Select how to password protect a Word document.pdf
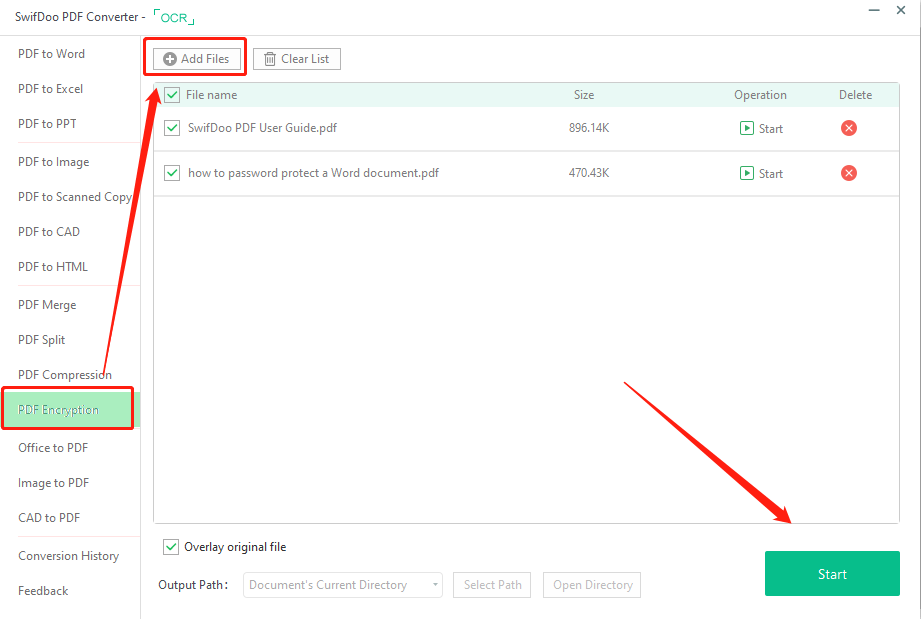 [314, 173]
